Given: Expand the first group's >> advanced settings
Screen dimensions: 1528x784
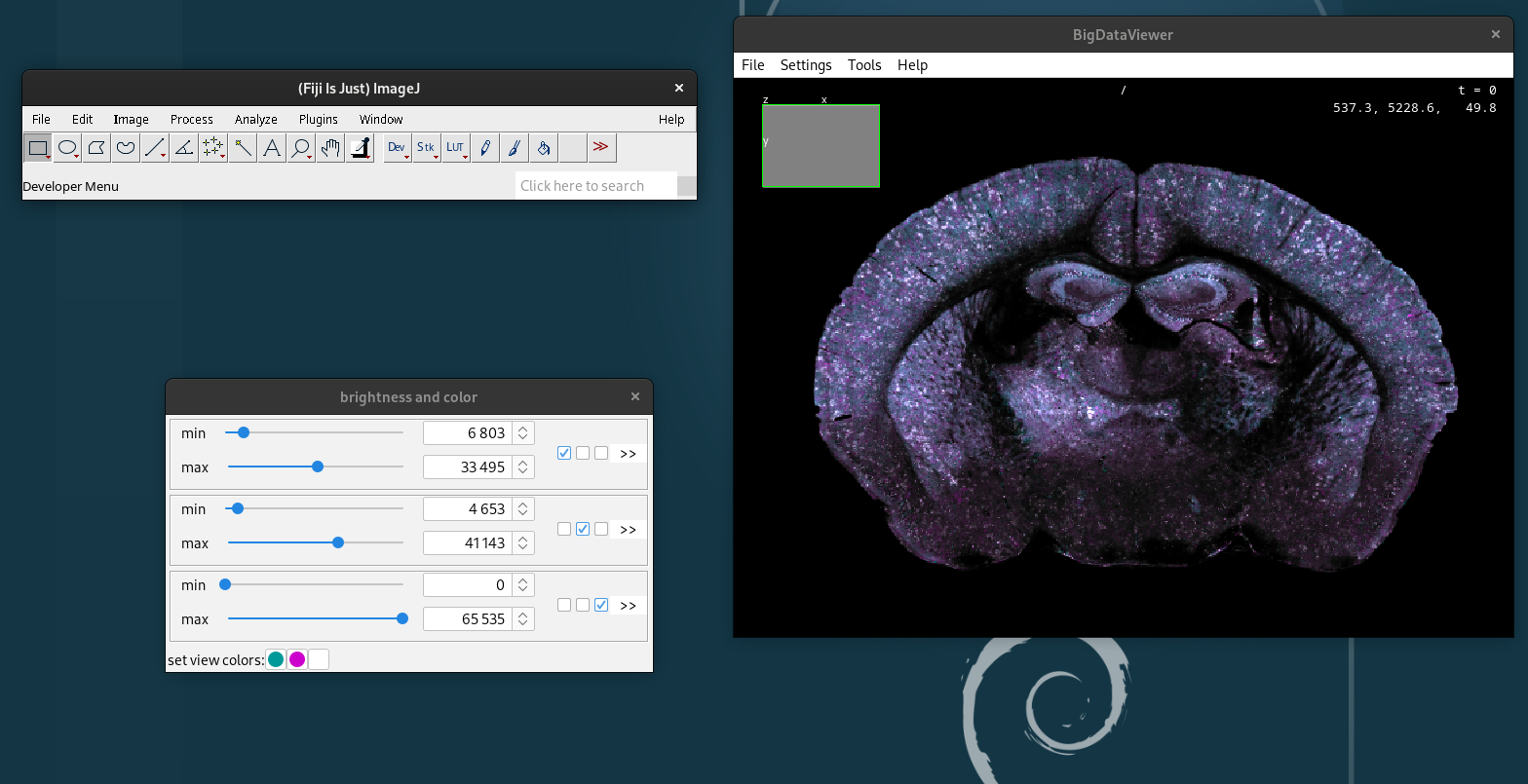Looking at the screenshot, I should pyautogui.click(x=628, y=453).
